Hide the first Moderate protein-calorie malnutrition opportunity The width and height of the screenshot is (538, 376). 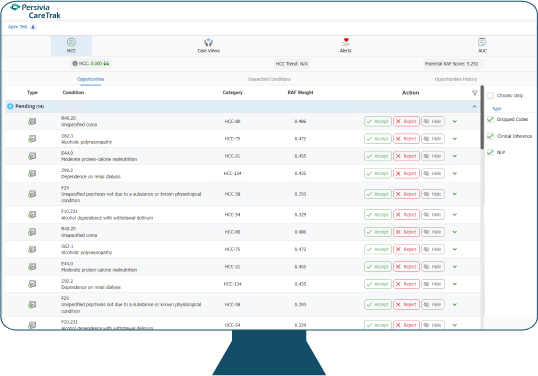click(433, 156)
